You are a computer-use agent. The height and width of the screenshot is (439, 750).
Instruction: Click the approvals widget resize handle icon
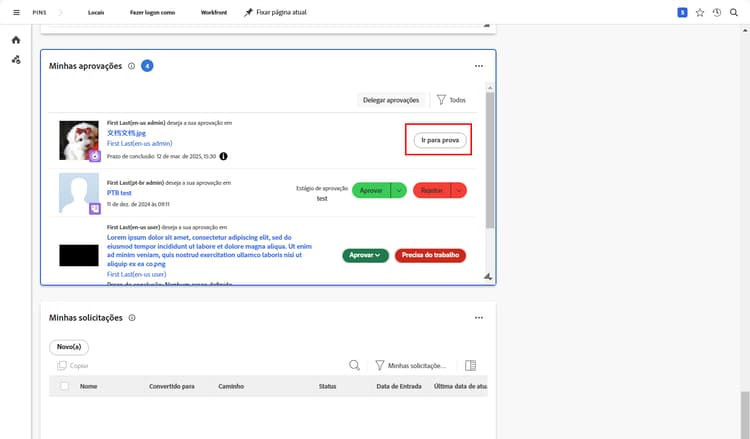point(488,276)
